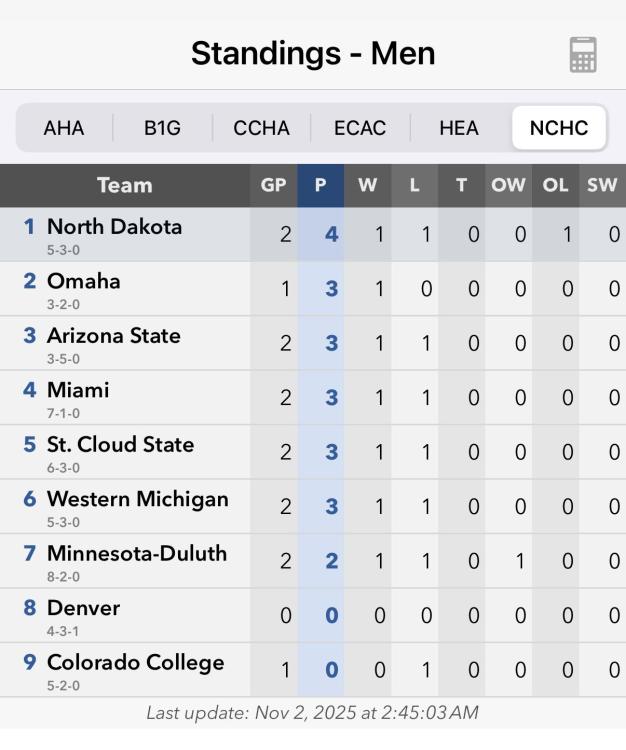Viewport: 626px width, 750px height.
Task: Open the calculator icon in header
Action: (583, 54)
